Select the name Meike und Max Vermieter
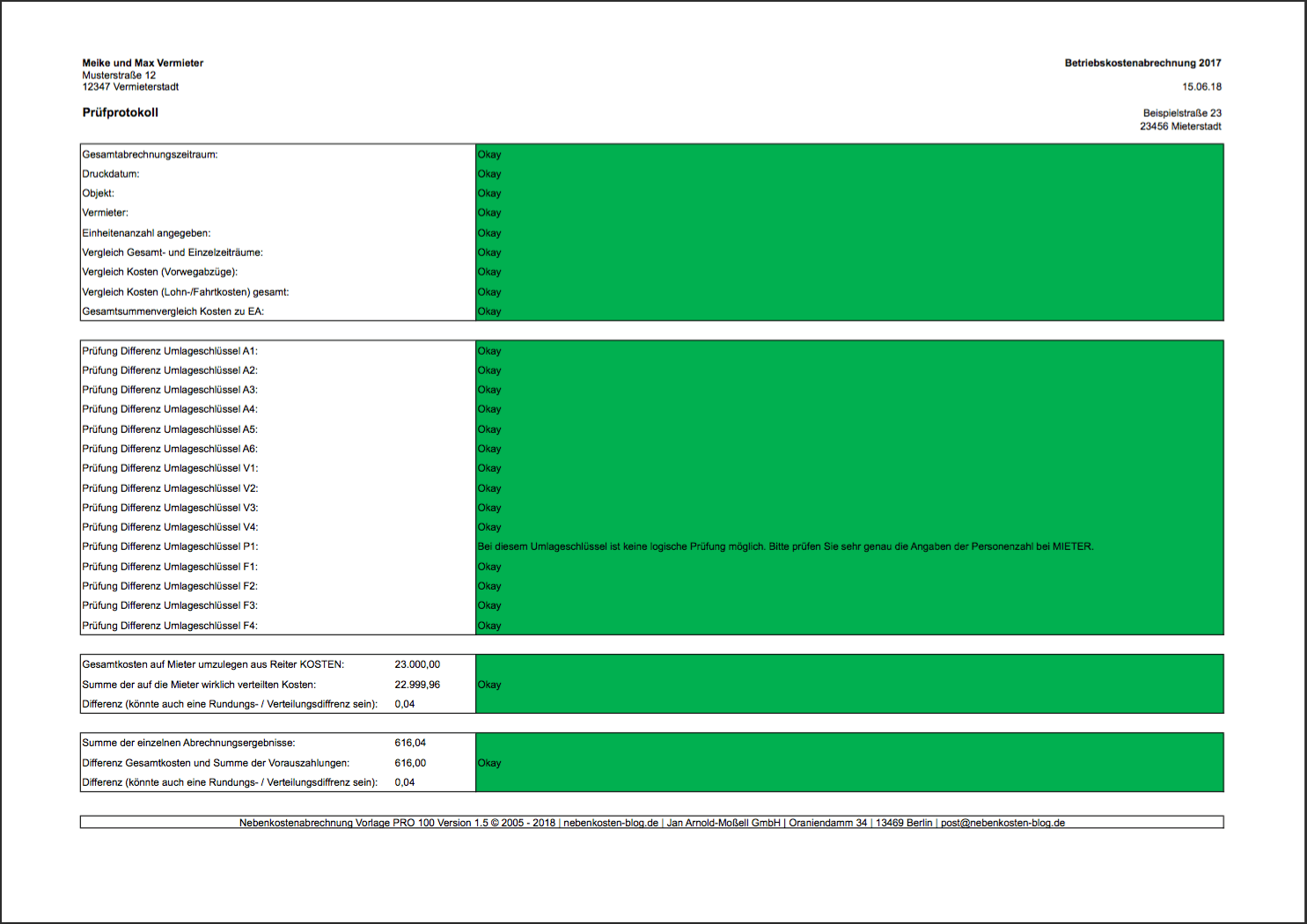Image resolution: width=1307 pixels, height=924 pixels. pyautogui.click(x=143, y=63)
